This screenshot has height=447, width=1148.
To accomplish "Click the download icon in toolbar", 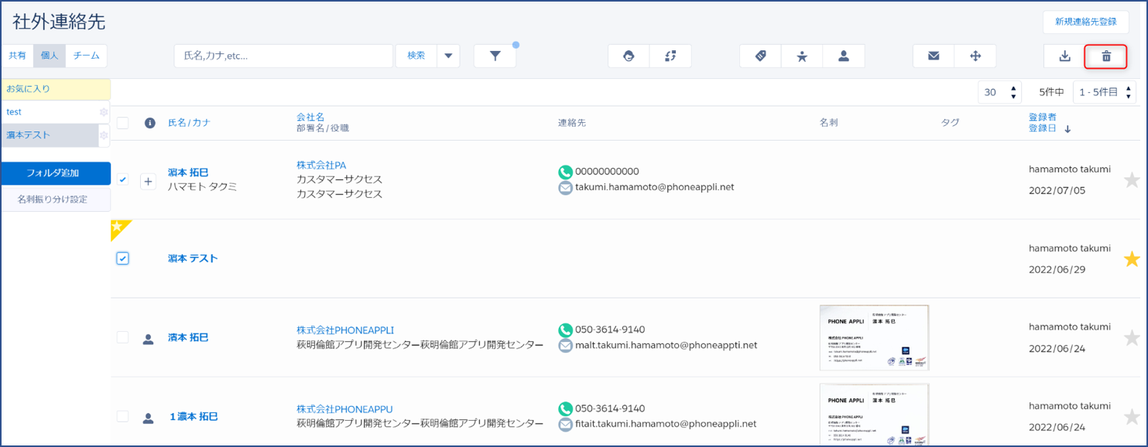I will point(1065,56).
